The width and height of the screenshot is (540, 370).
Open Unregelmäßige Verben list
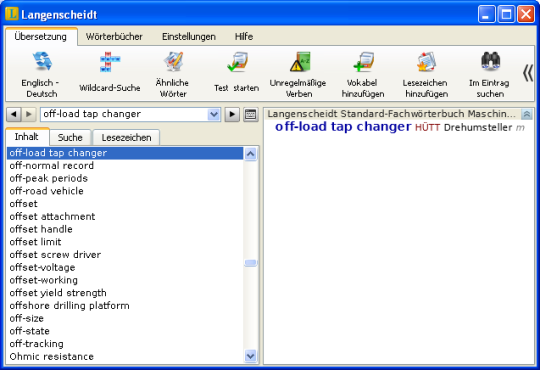tap(298, 74)
